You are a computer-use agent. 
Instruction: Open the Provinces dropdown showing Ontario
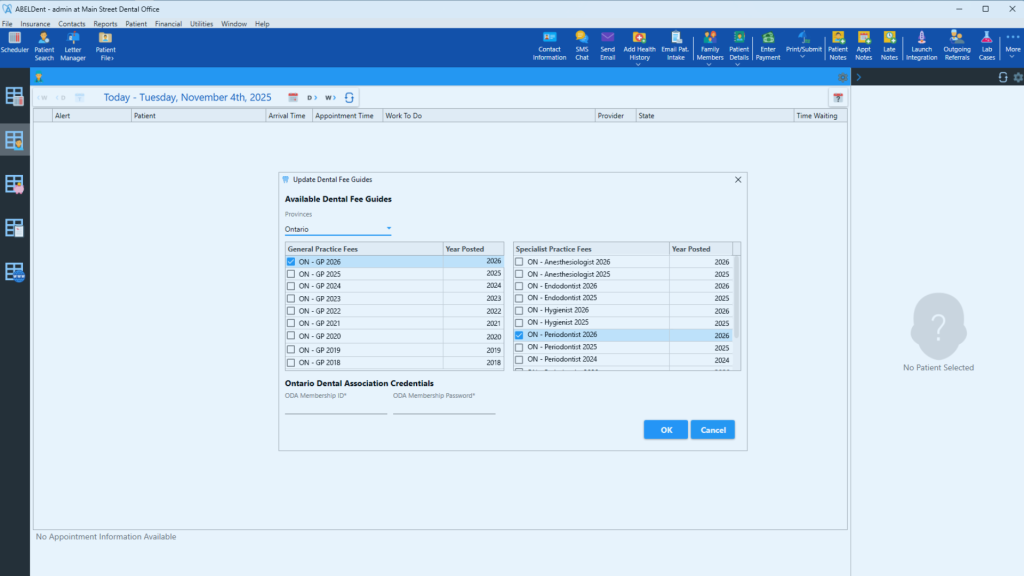(x=336, y=228)
